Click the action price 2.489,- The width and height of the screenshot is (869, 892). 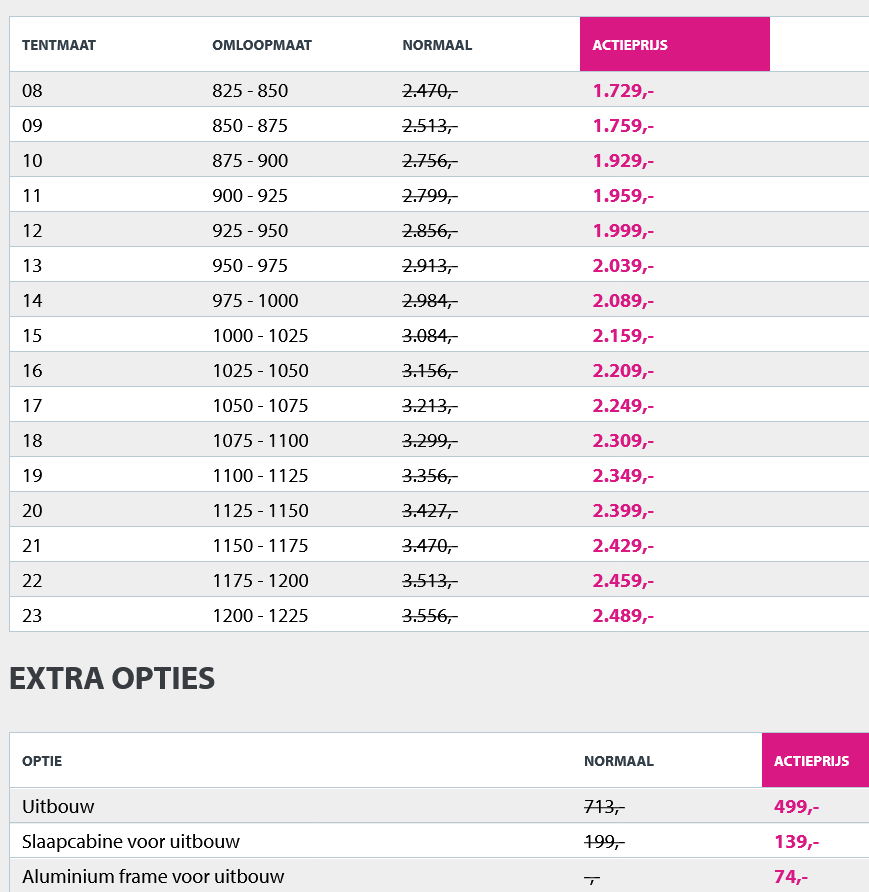point(623,616)
